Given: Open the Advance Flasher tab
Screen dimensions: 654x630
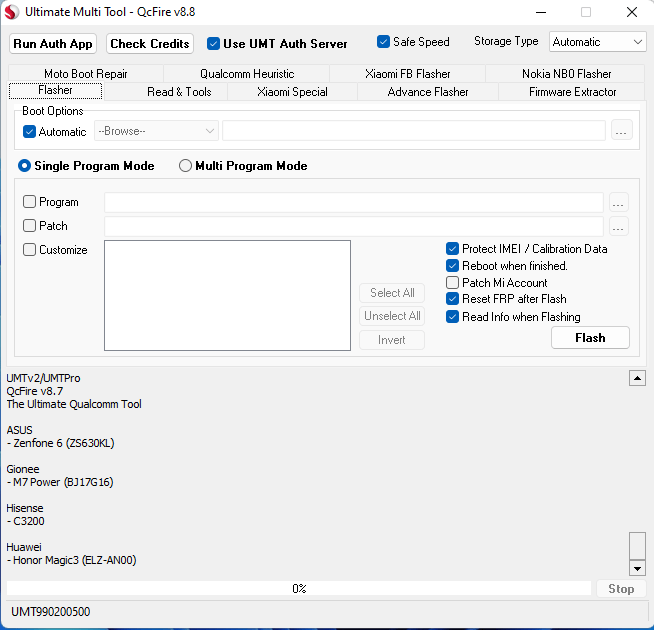Looking at the screenshot, I should point(428,92).
